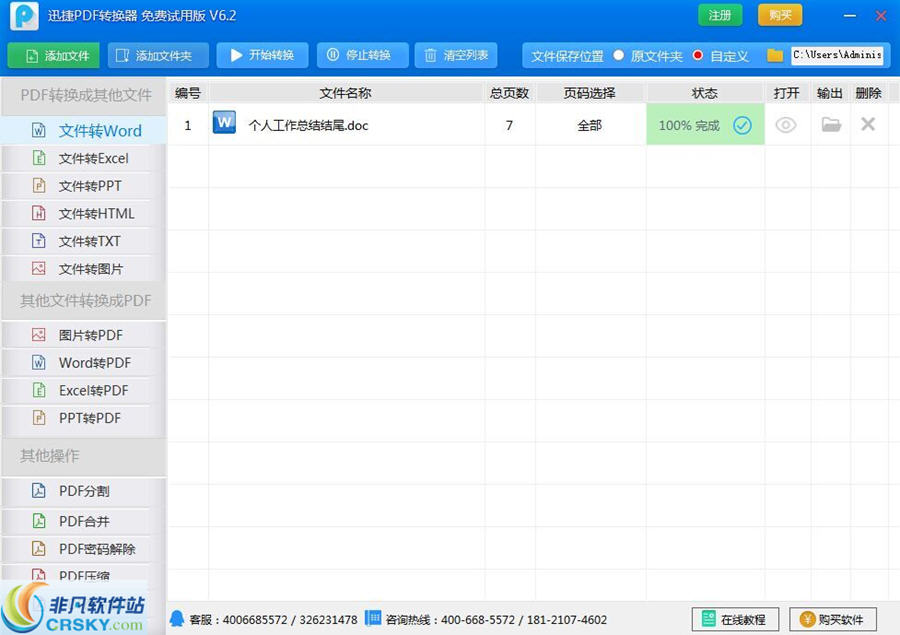Viewport: 900px width, 635px height.
Task: Select the 原文件夹 radio option
Action: point(618,56)
